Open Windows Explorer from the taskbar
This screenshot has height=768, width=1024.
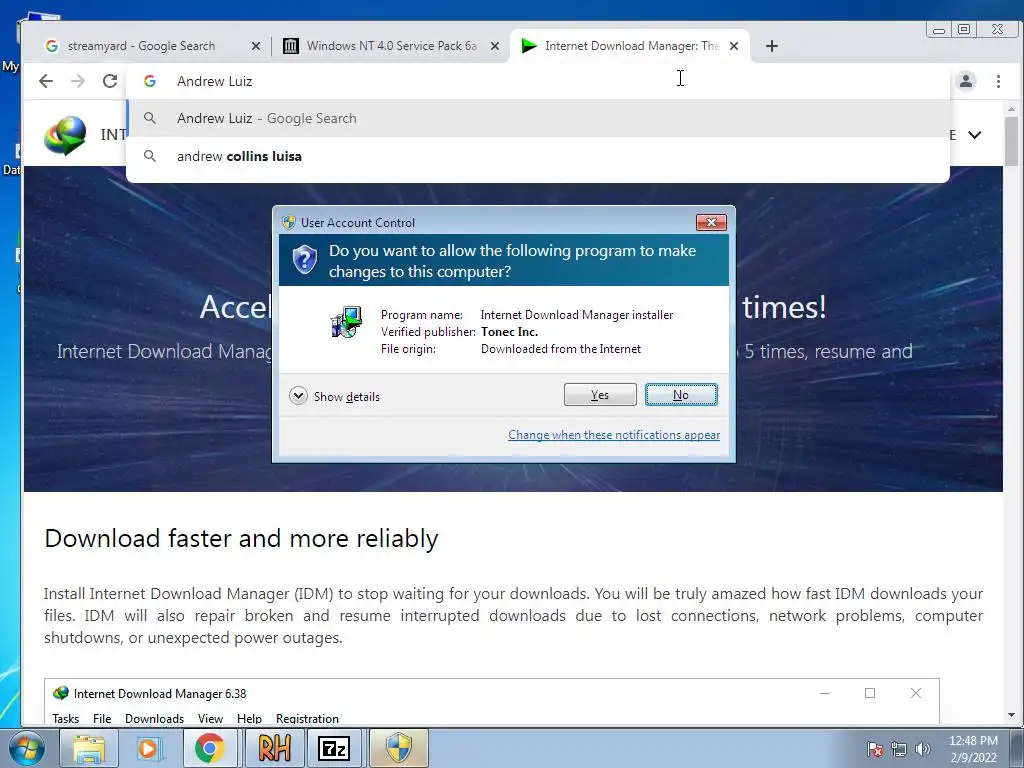coord(88,748)
